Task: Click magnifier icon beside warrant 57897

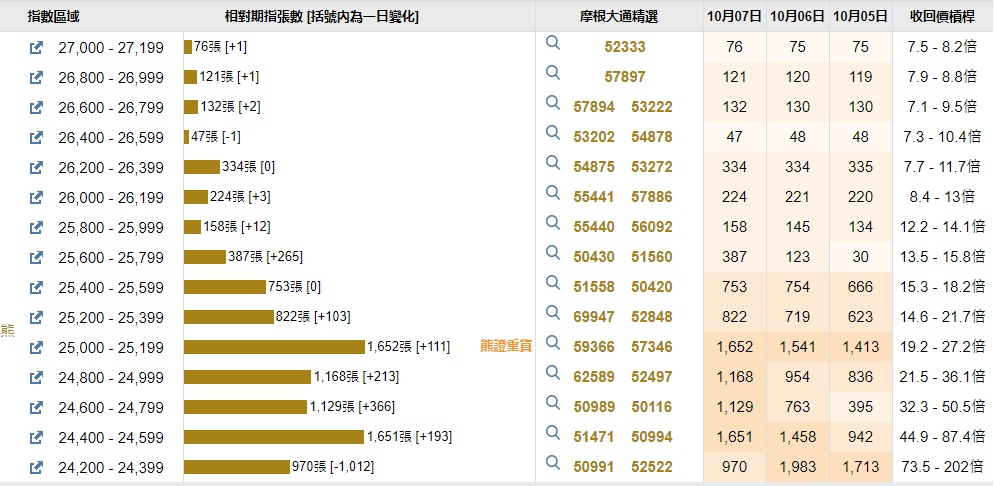Action: coord(553,75)
